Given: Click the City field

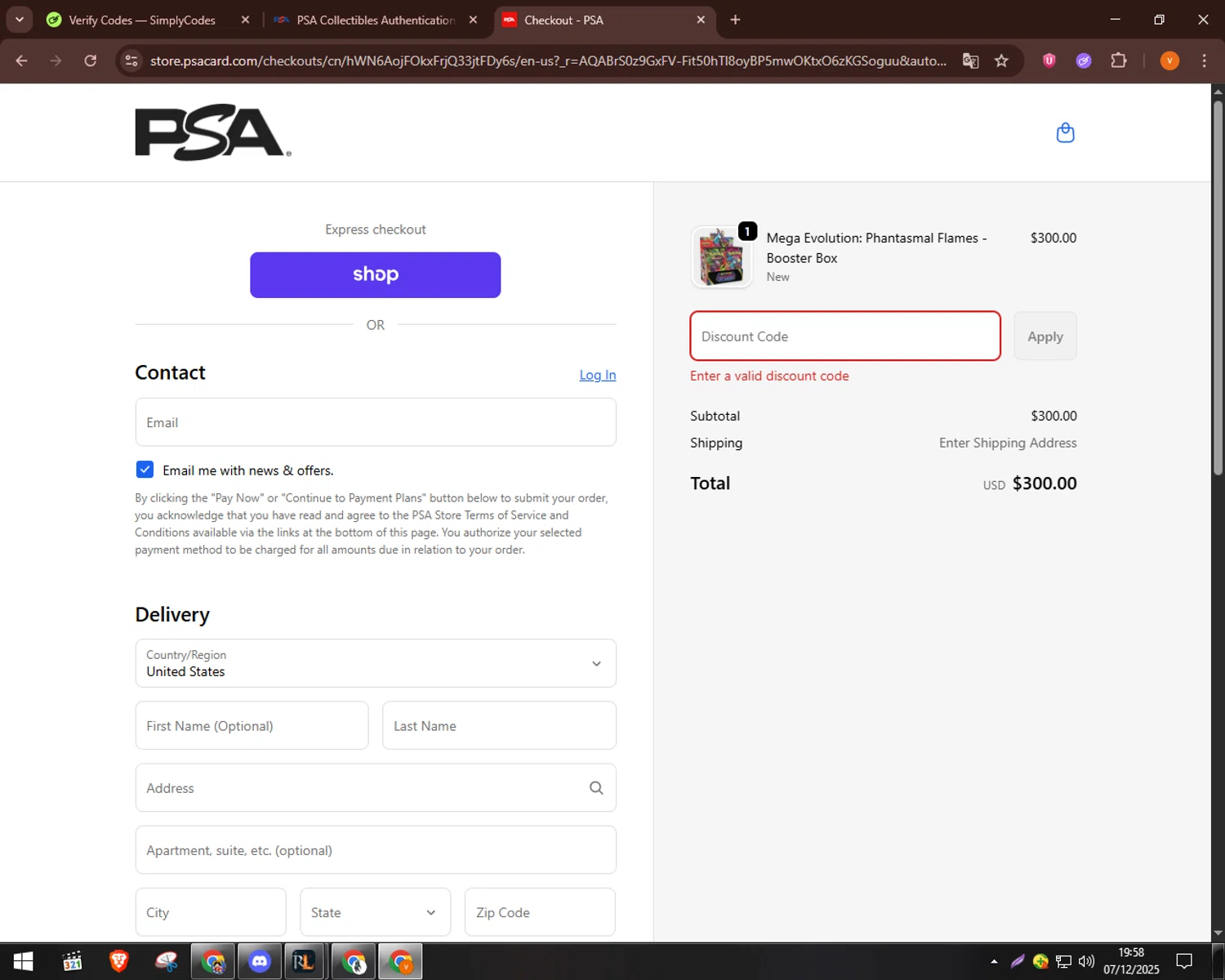Looking at the screenshot, I should coord(211,912).
